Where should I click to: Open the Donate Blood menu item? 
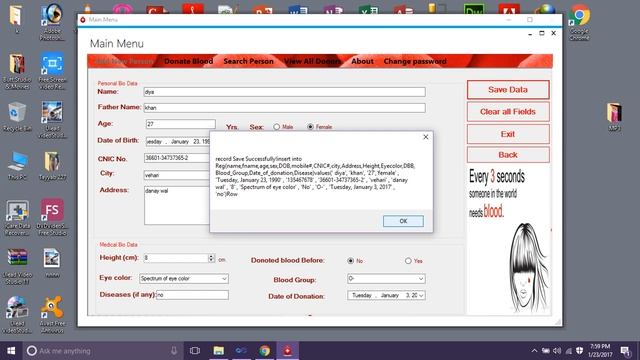[189, 61]
